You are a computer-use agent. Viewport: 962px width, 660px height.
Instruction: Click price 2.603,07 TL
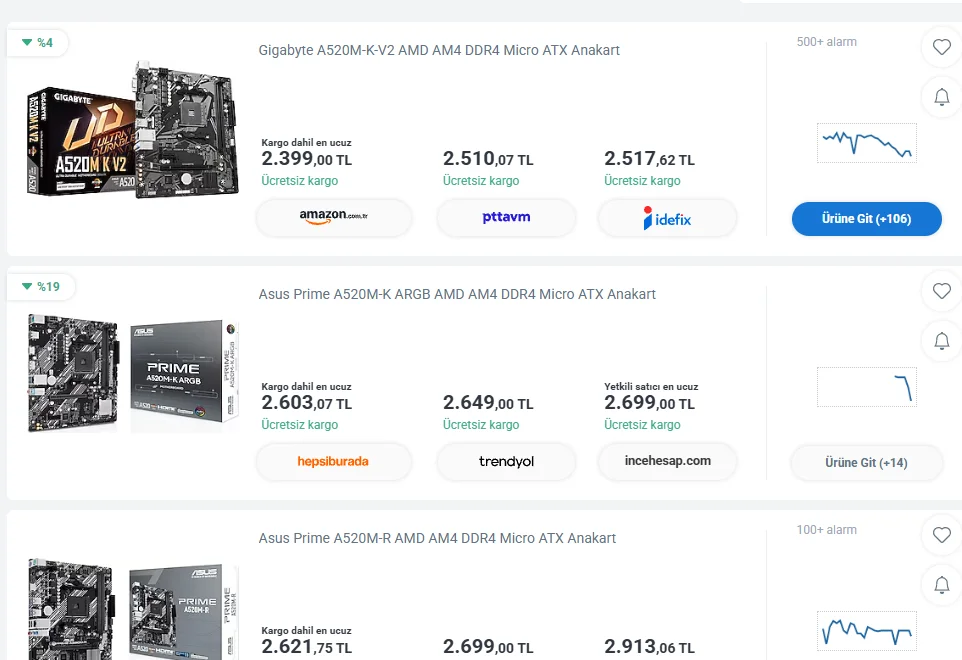click(306, 403)
